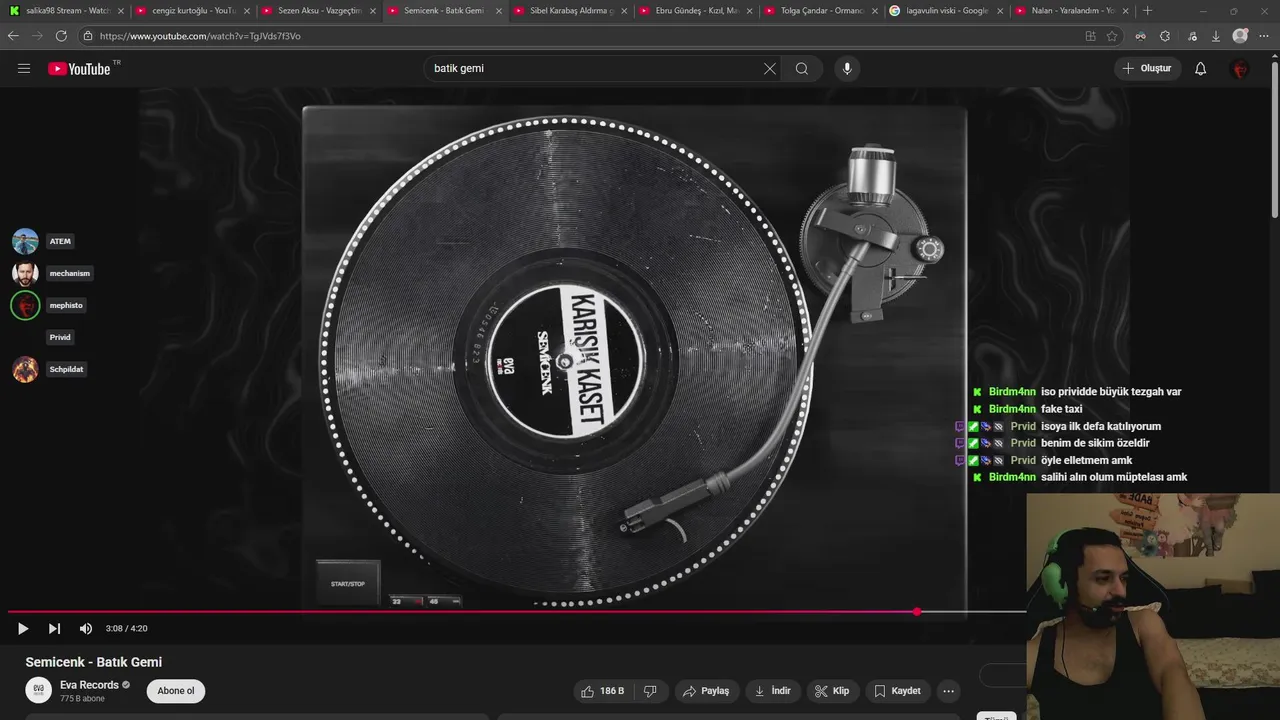Open the browser downloads icon

point(1216,36)
